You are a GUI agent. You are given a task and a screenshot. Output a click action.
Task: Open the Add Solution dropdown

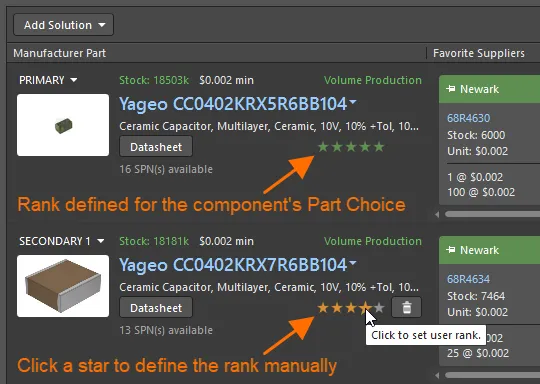pos(63,25)
